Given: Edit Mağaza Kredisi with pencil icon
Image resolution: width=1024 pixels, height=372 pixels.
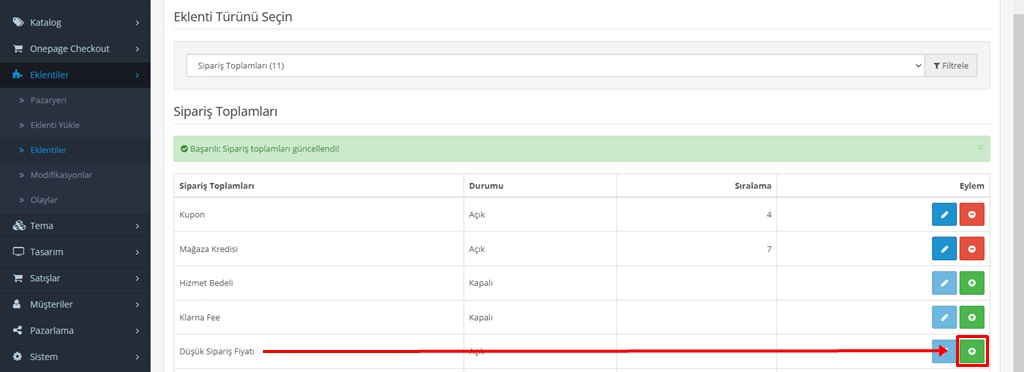Looking at the screenshot, I should click(944, 249).
